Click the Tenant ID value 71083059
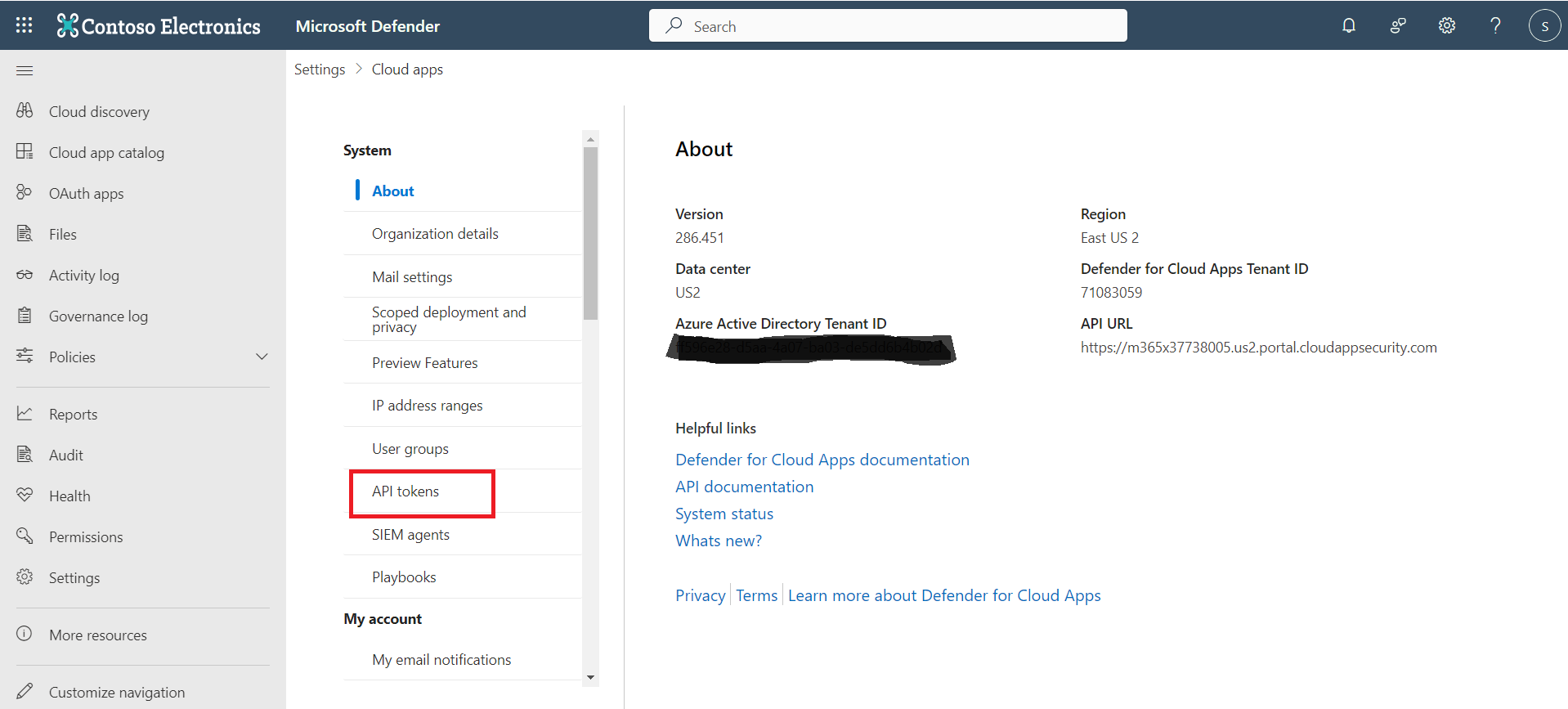Screen dimensions: 1568x709 1111,293
